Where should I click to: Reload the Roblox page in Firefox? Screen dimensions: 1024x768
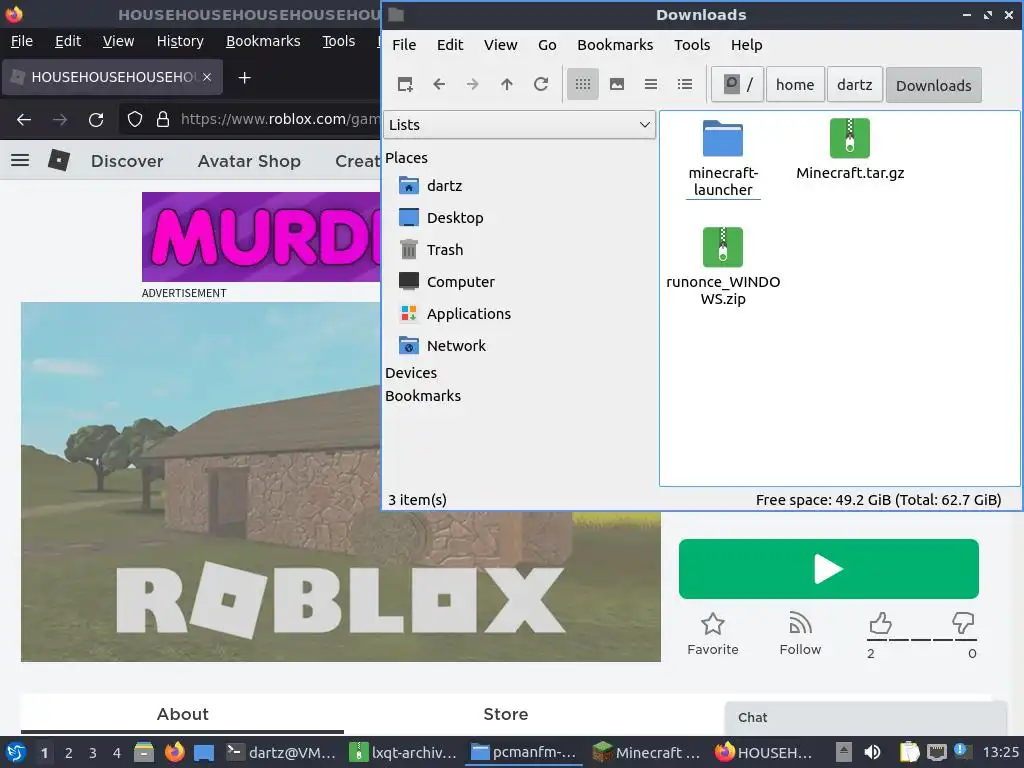point(96,120)
